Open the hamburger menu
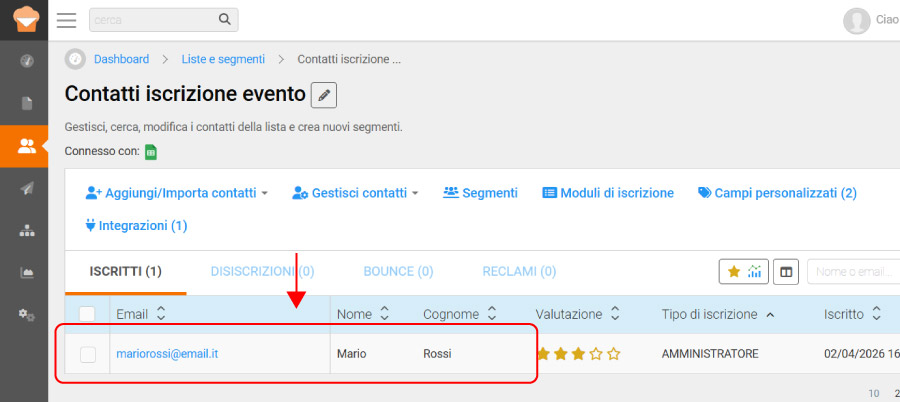Viewport: 900px width, 402px height. pos(66,20)
